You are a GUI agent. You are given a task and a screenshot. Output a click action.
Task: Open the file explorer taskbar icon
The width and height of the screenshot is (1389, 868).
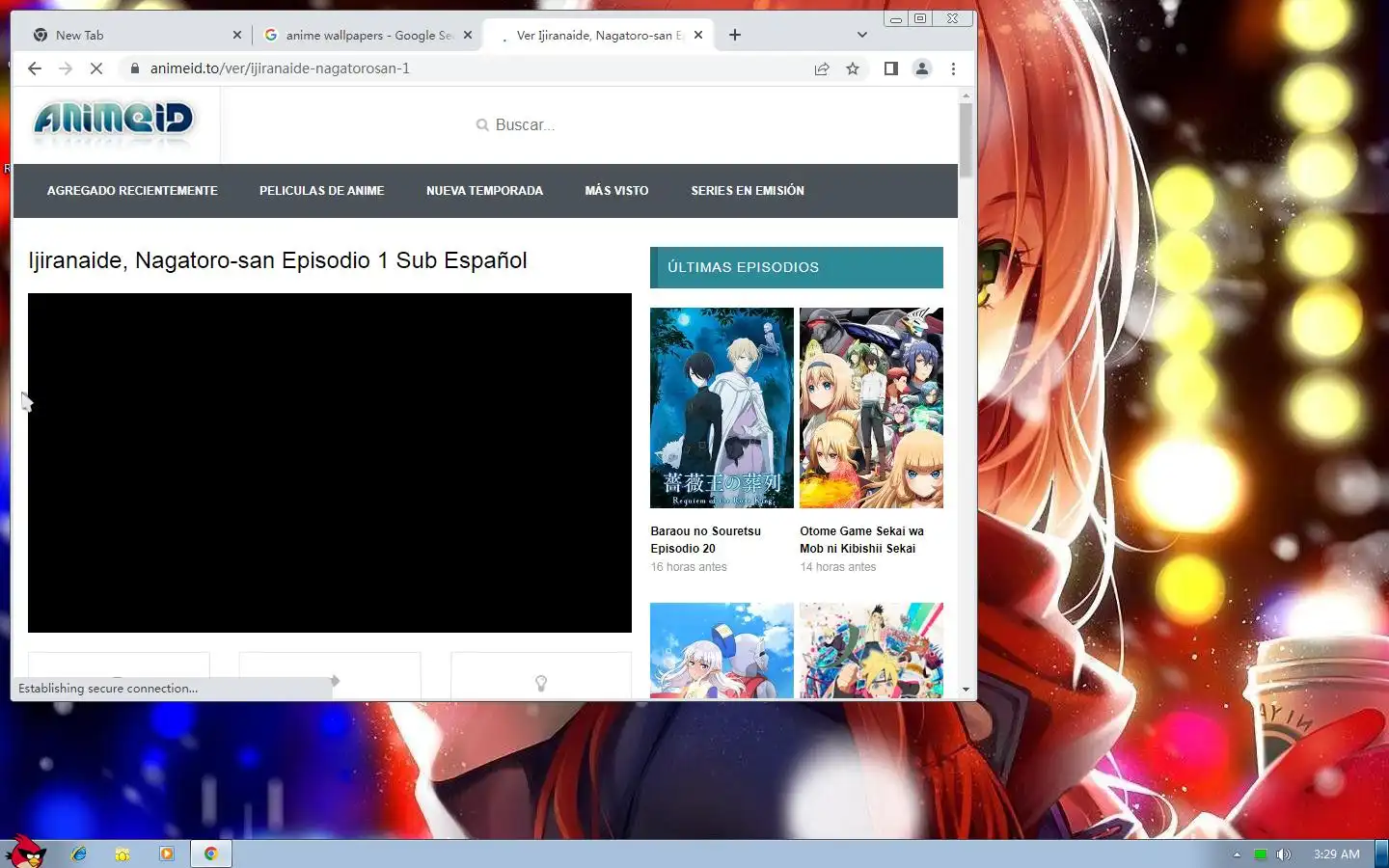123,854
